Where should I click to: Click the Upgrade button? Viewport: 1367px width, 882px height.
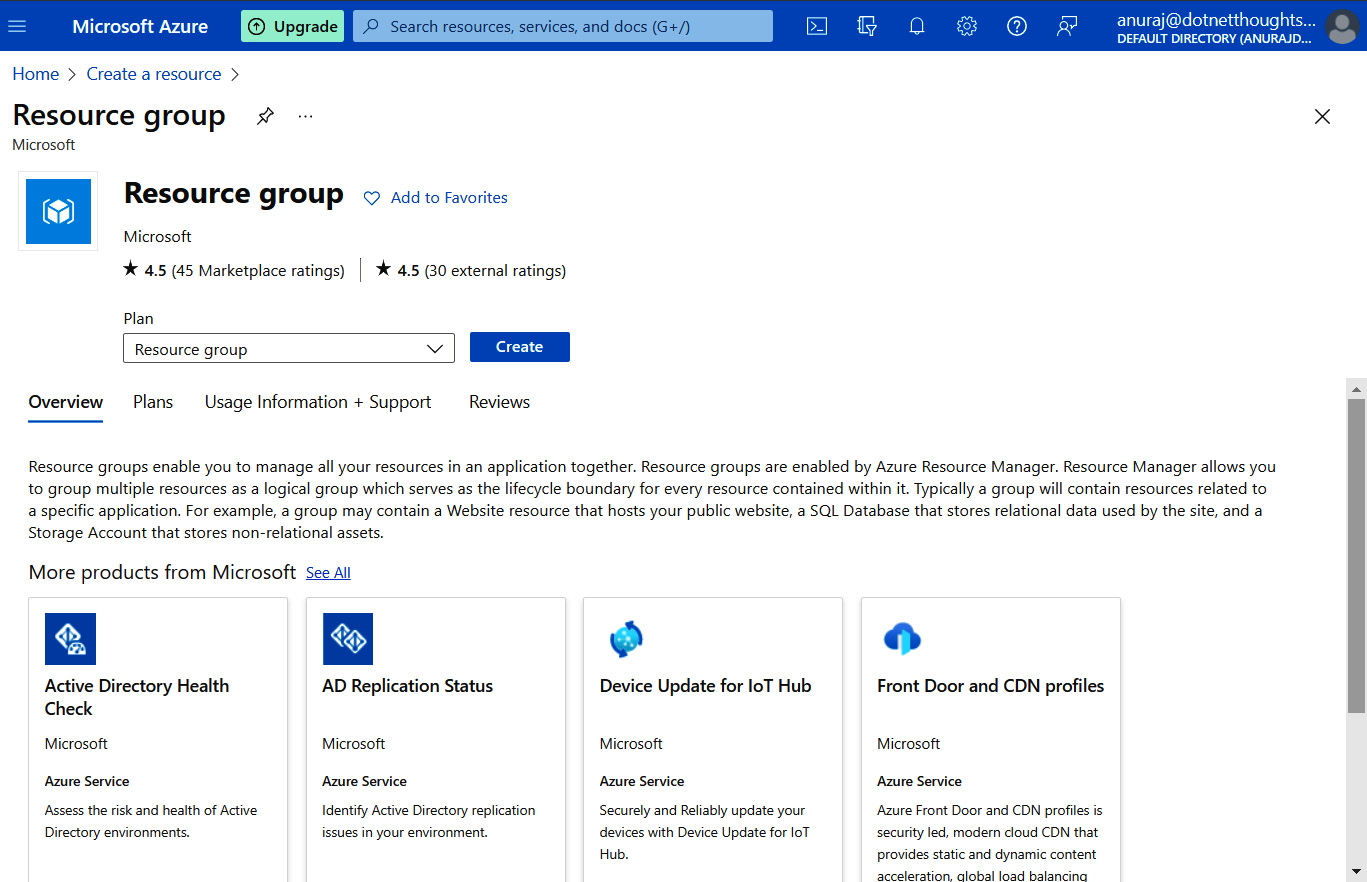pyautogui.click(x=292, y=26)
